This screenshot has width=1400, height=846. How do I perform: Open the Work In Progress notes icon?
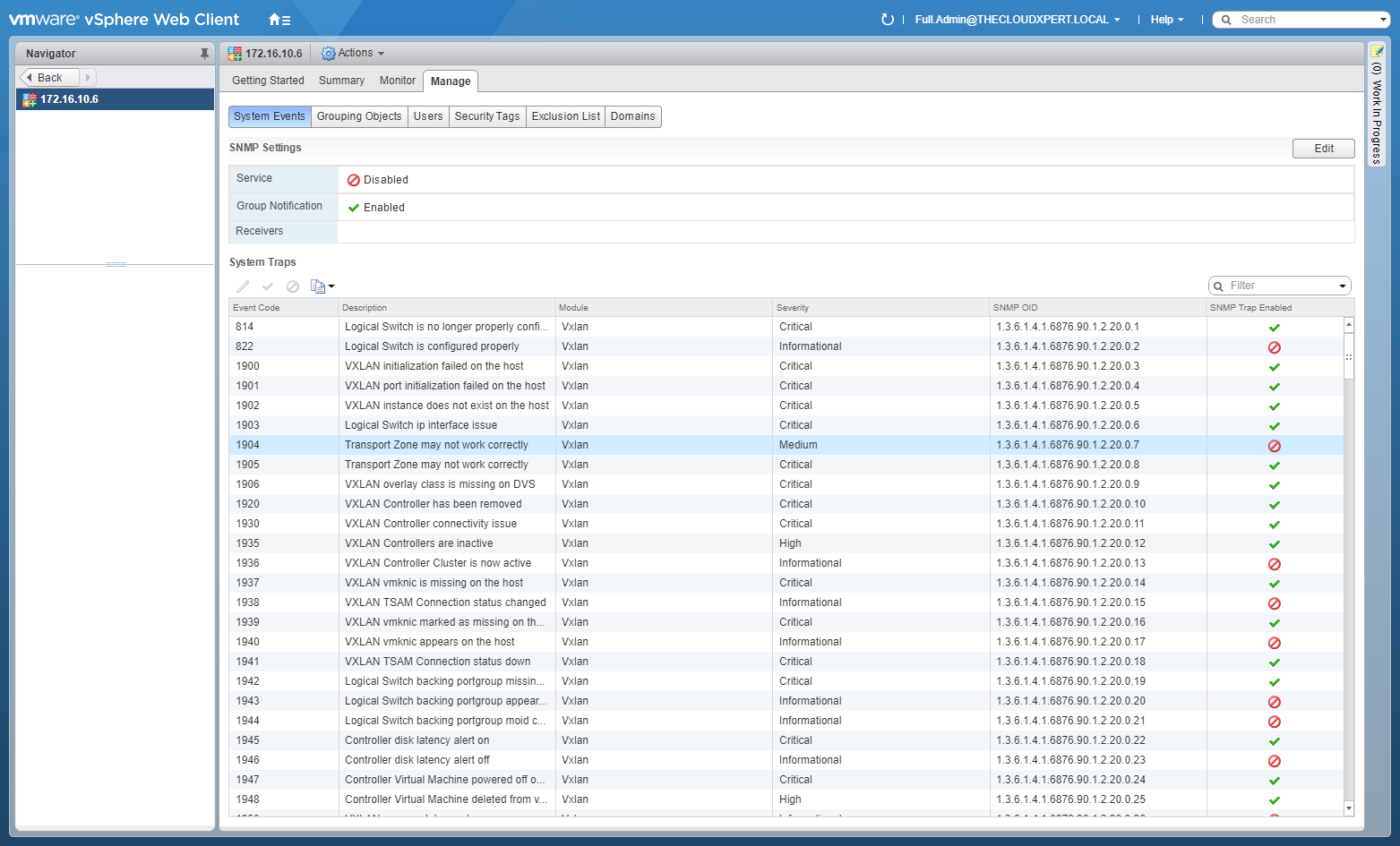point(1377,52)
